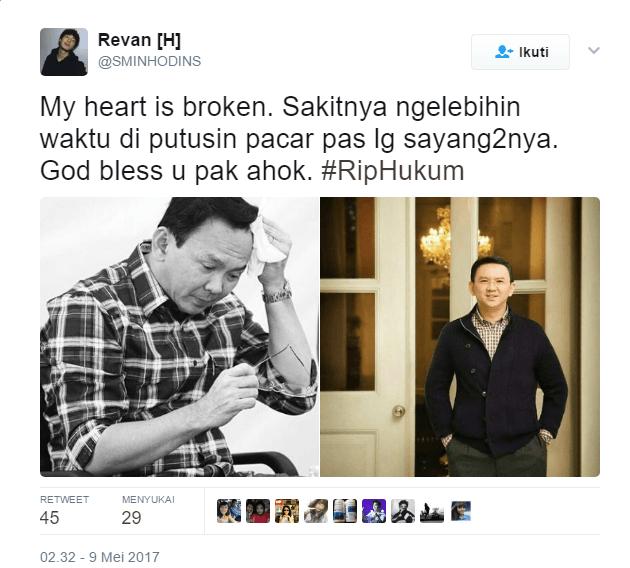Open the 02.32 - 9 Mei 2017 timestamp
Image resolution: width=630 pixels, height=568 pixels.
click(100, 557)
